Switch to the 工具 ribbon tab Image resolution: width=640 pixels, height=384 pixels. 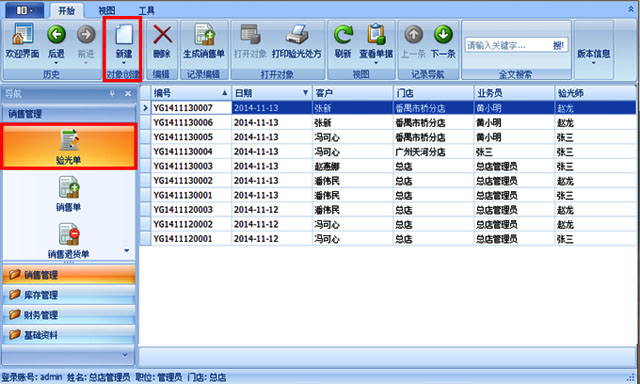coord(146,11)
